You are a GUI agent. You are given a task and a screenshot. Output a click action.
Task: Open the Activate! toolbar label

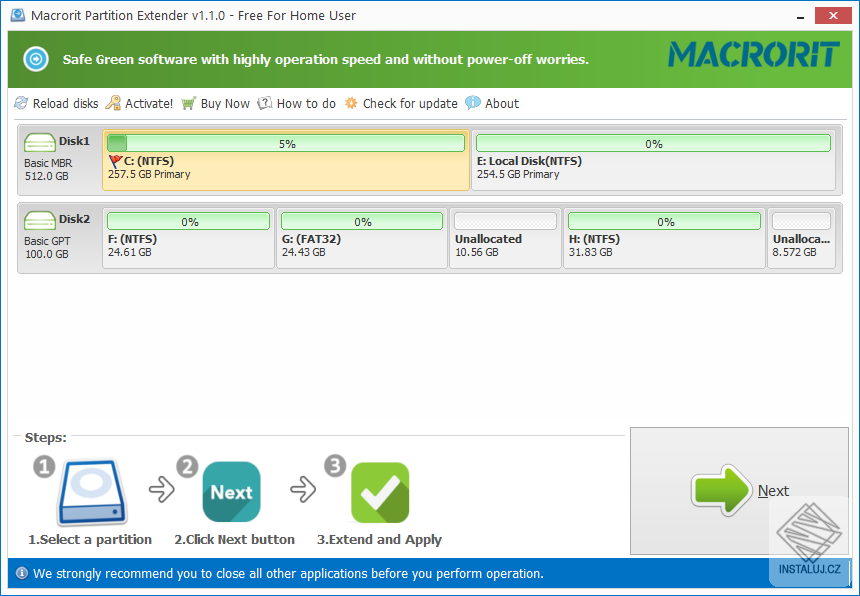pyautogui.click(x=149, y=104)
